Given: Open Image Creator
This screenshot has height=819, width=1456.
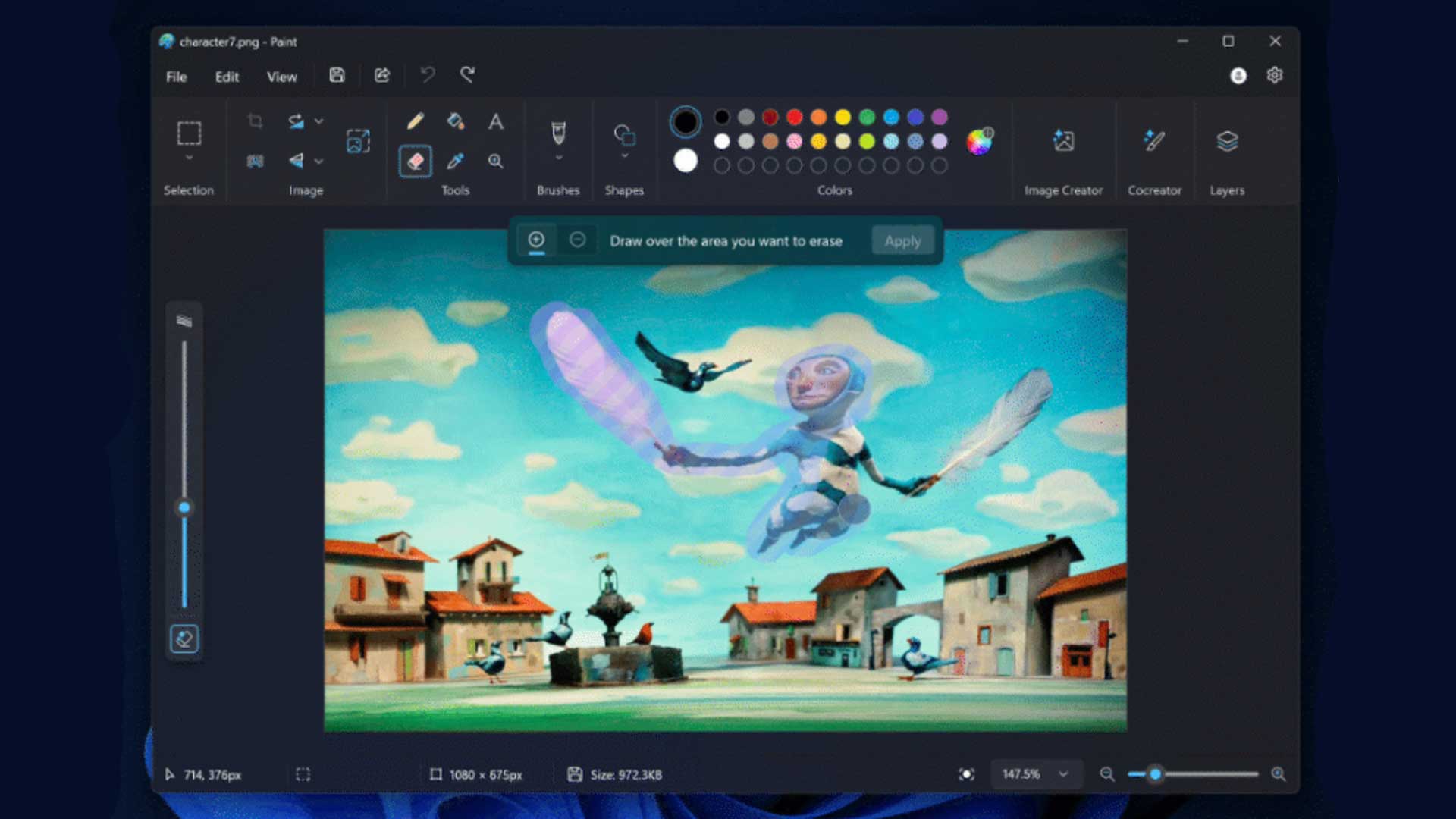Looking at the screenshot, I should pyautogui.click(x=1063, y=141).
